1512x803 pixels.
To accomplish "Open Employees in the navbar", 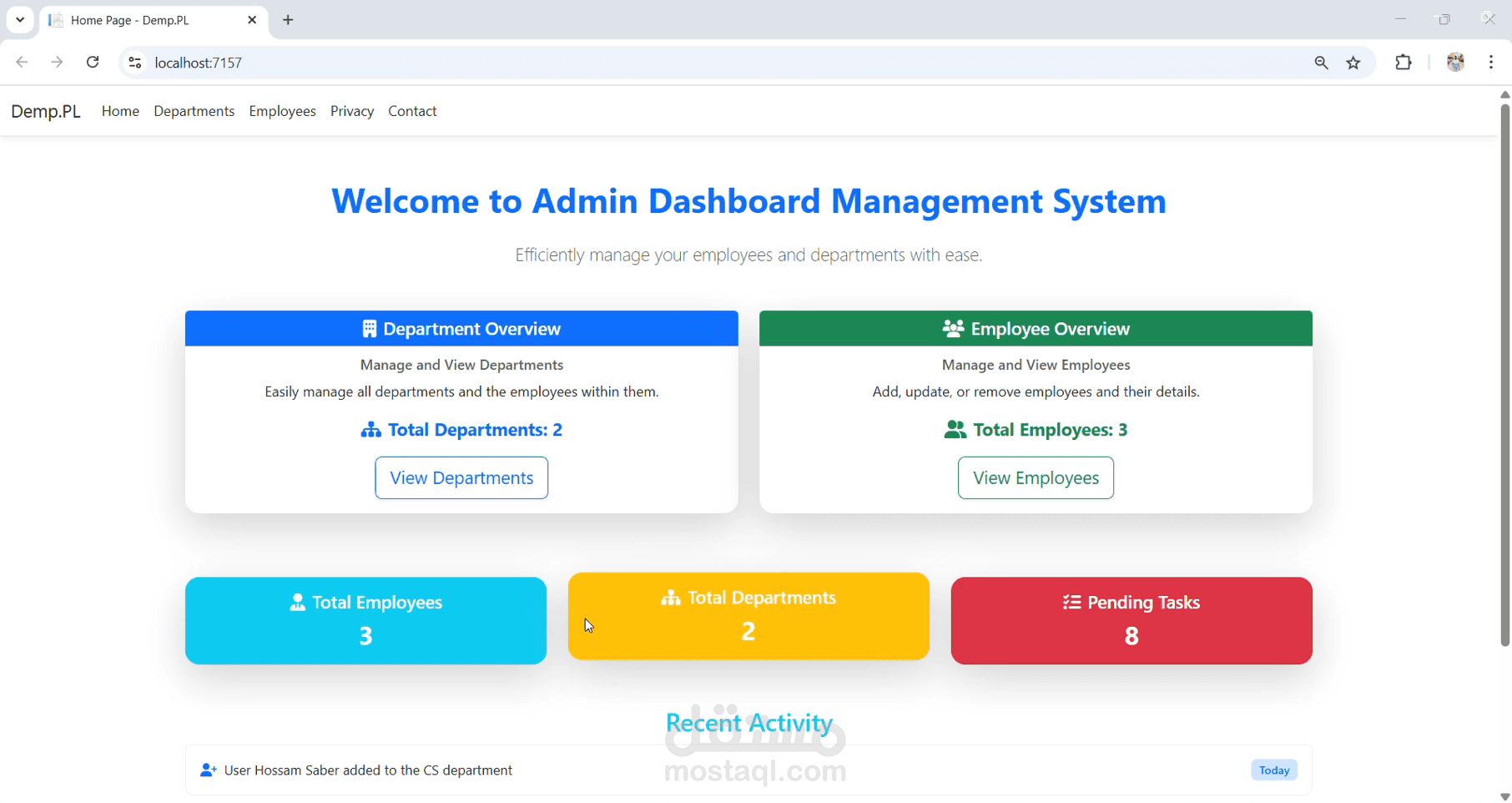I will pyautogui.click(x=282, y=111).
